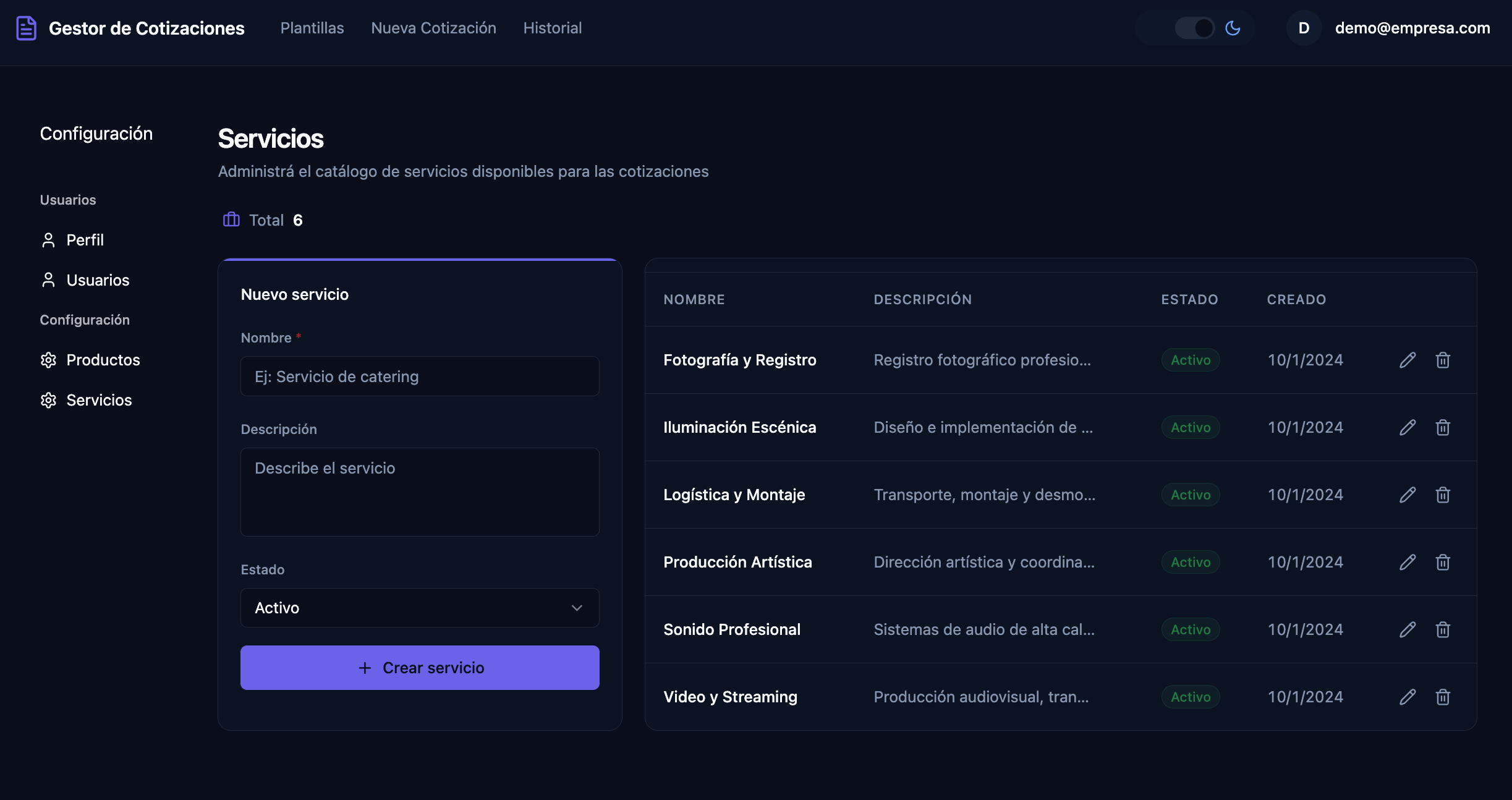Open Nueva Cotización in the navbar
1512x800 pixels.
pos(433,28)
